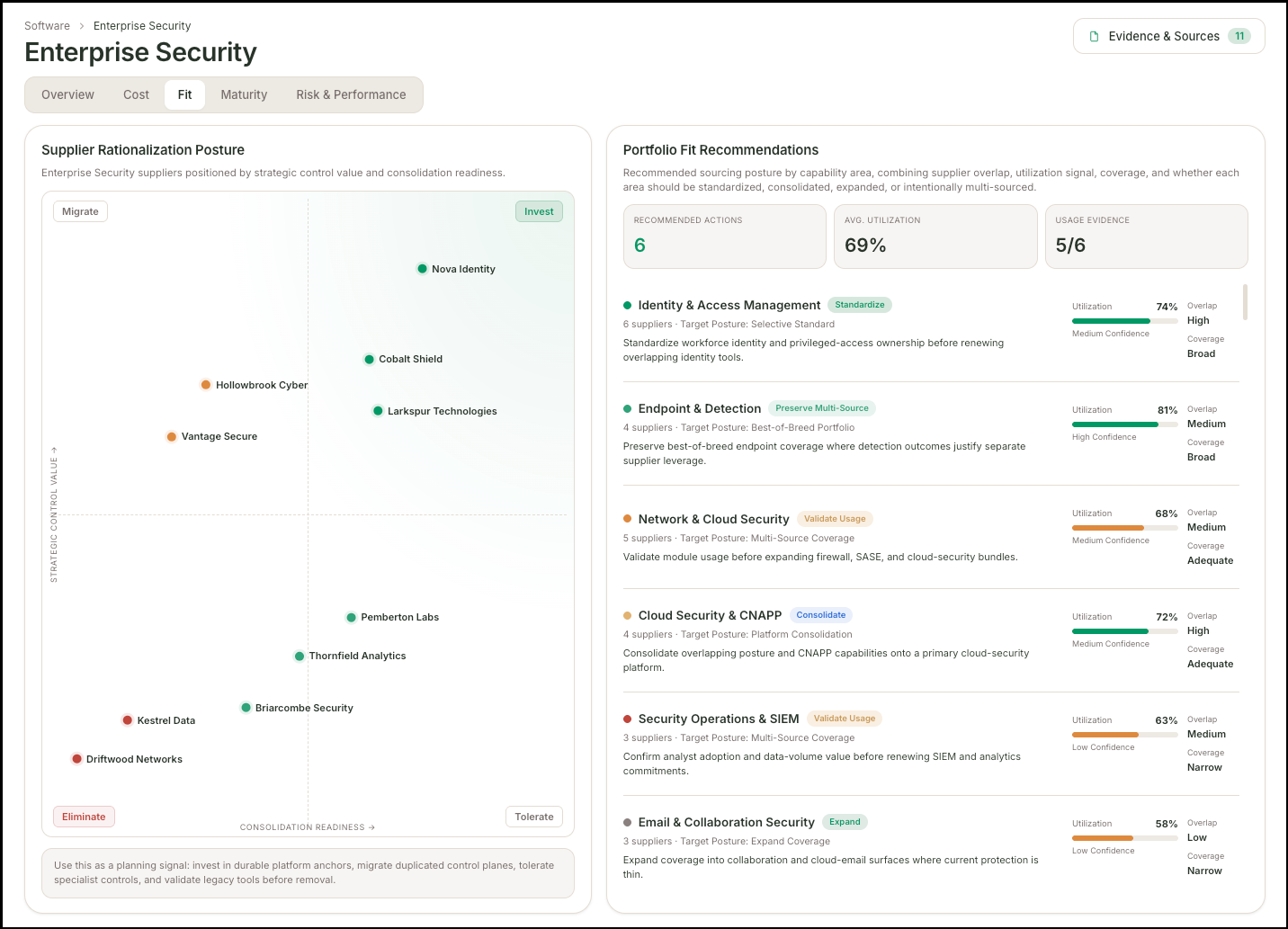The image size is (1288, 929).
Task: Click the Security Operations & SIEM red dot
Action: coord(627,719)
